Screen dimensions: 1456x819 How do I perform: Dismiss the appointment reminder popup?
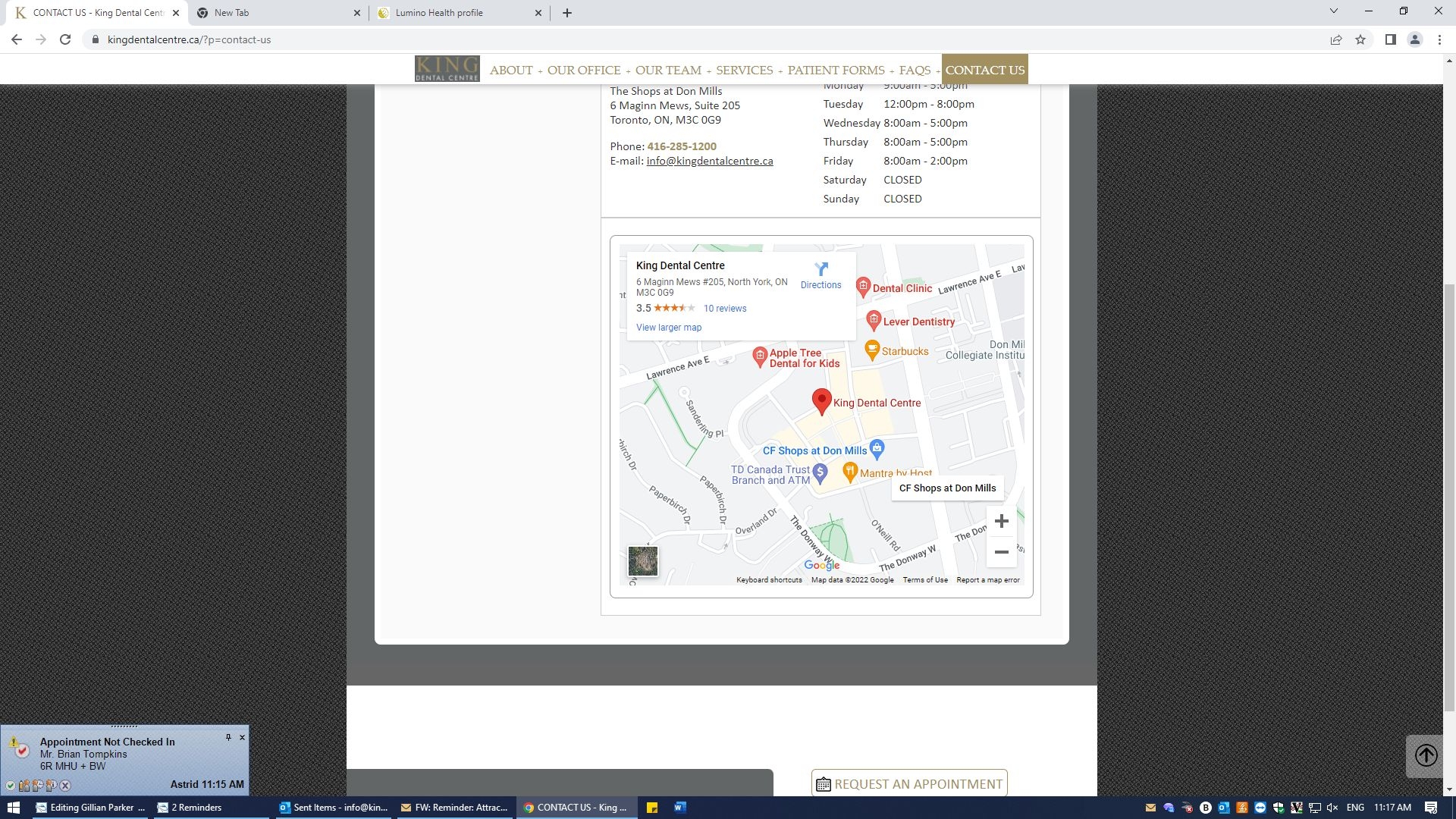point(243,737)
